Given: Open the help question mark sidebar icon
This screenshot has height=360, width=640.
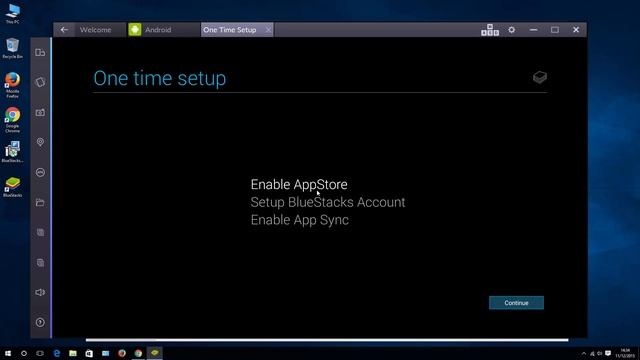Looking at the screenshot, I should (40, 322).
